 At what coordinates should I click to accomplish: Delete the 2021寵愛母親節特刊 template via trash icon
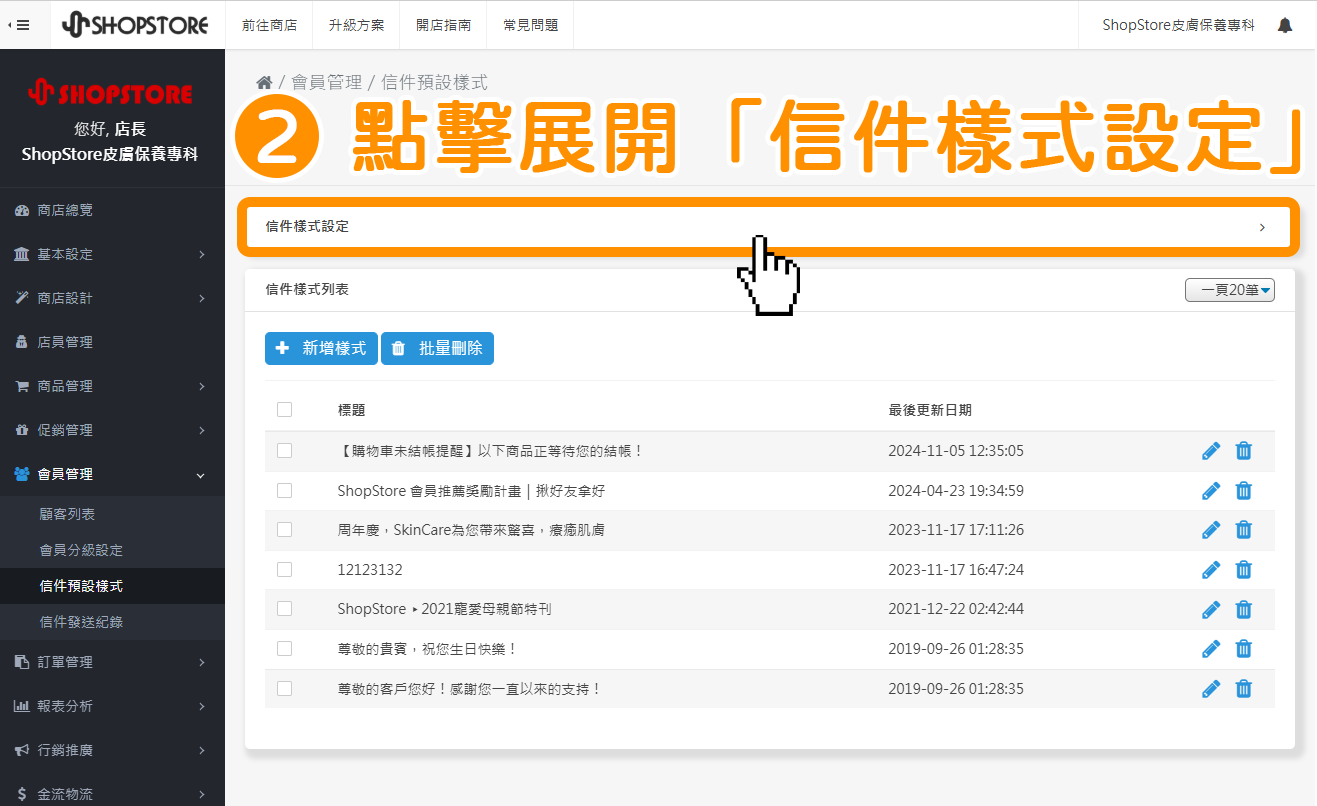(1243, 609)
